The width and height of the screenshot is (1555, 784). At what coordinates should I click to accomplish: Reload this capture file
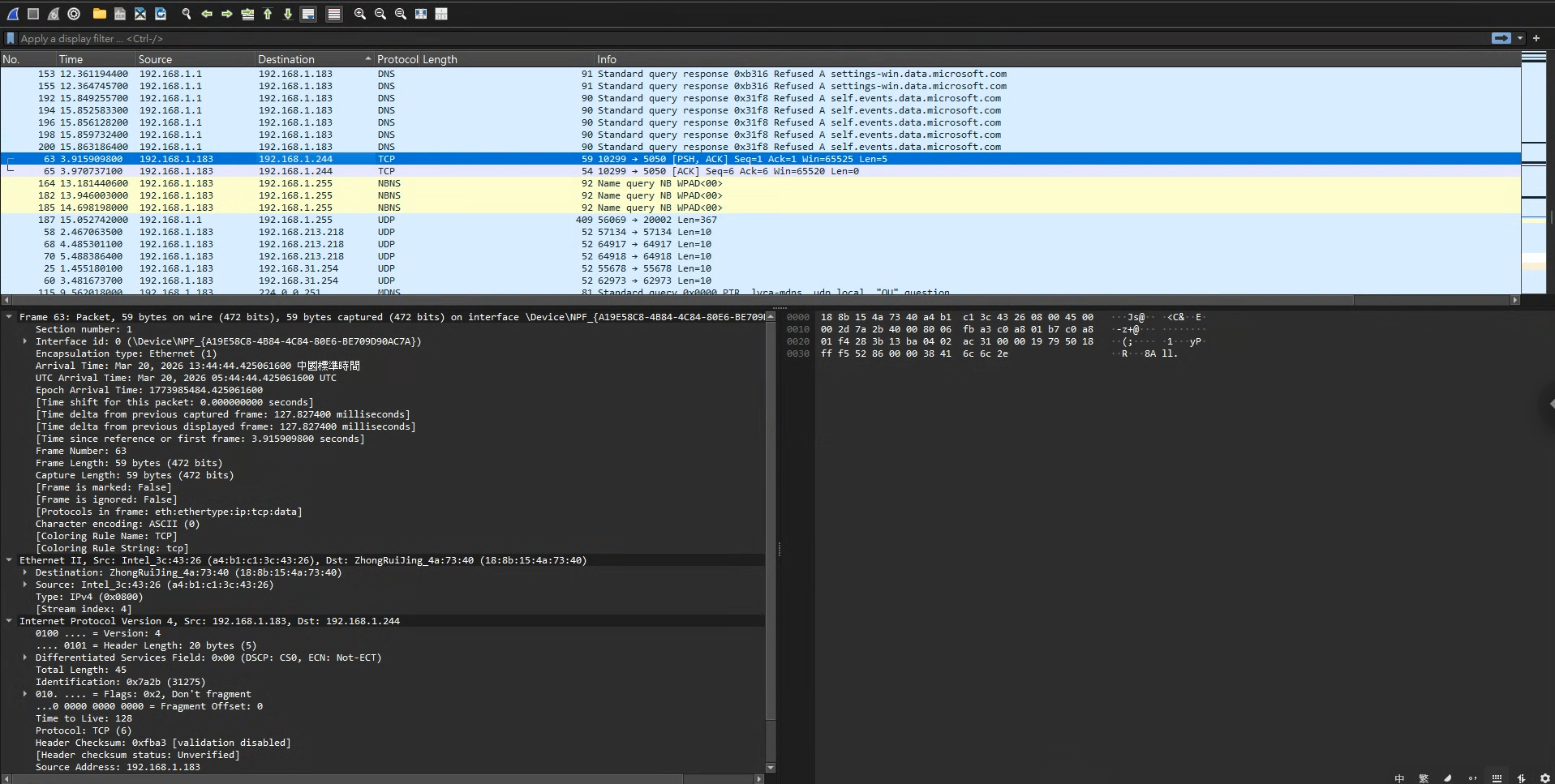[161, 14]
